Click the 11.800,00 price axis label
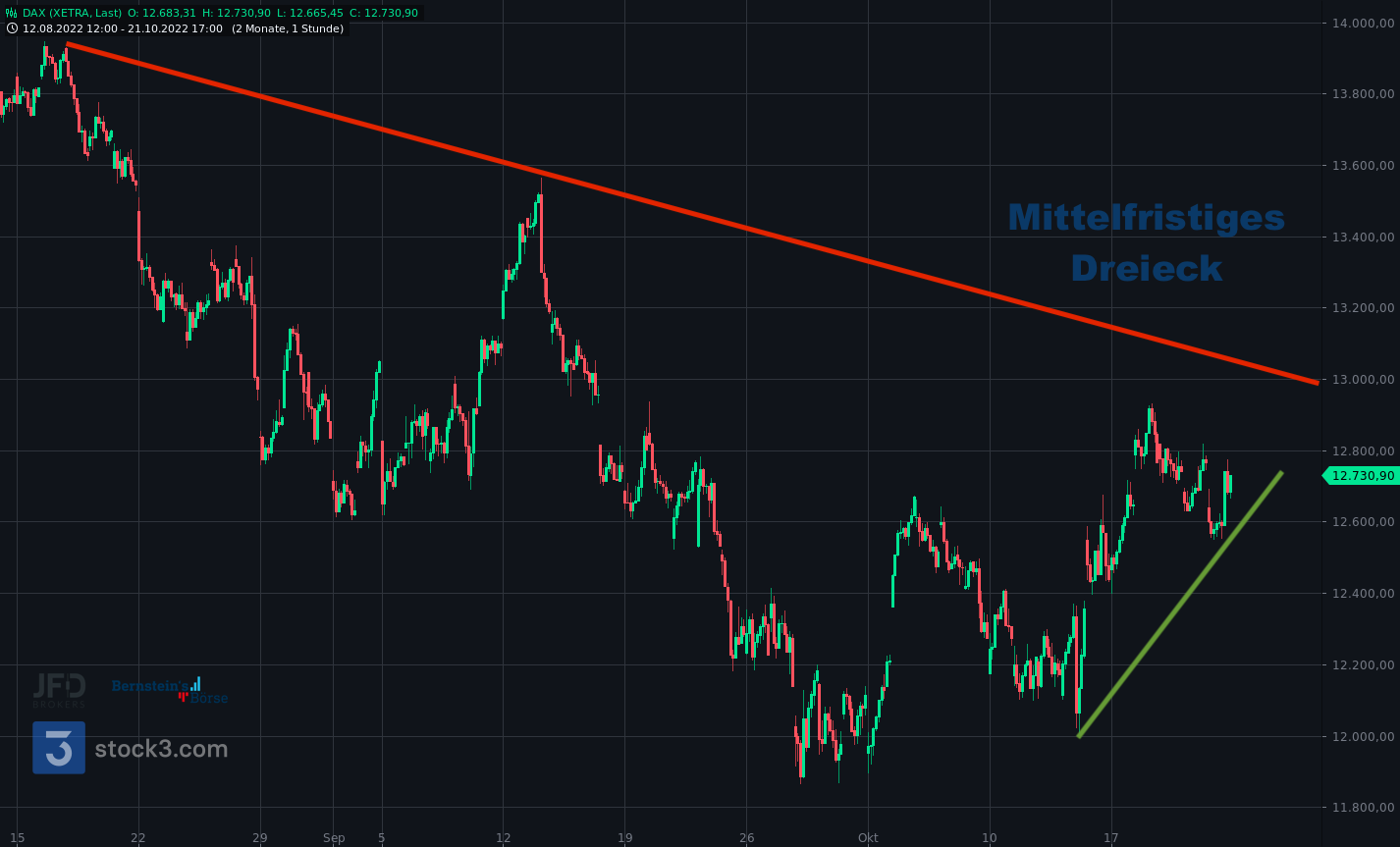This screenshot has width=1400, height=847. point(1365,808)
